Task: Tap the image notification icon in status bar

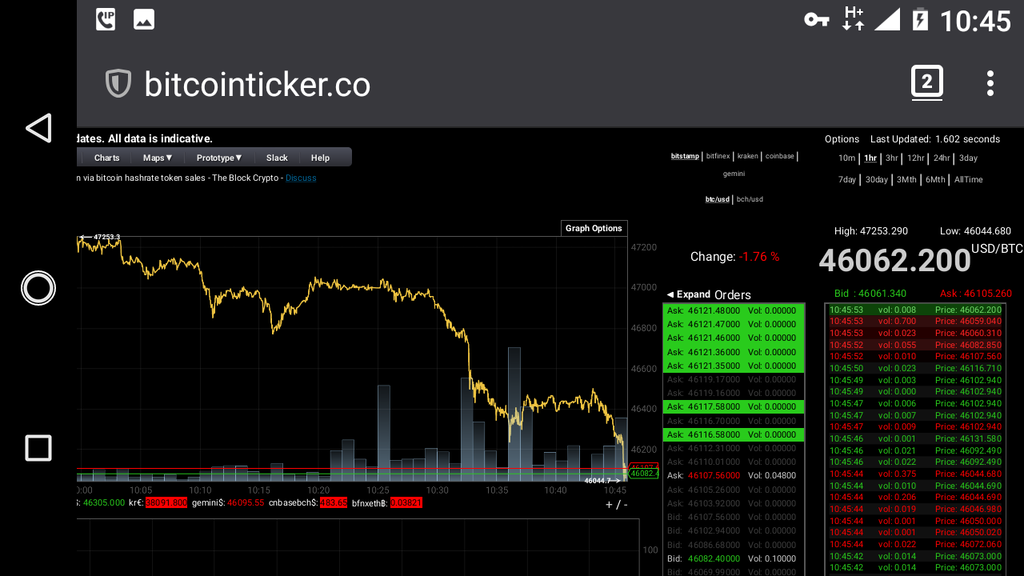Action: point(144,20)
